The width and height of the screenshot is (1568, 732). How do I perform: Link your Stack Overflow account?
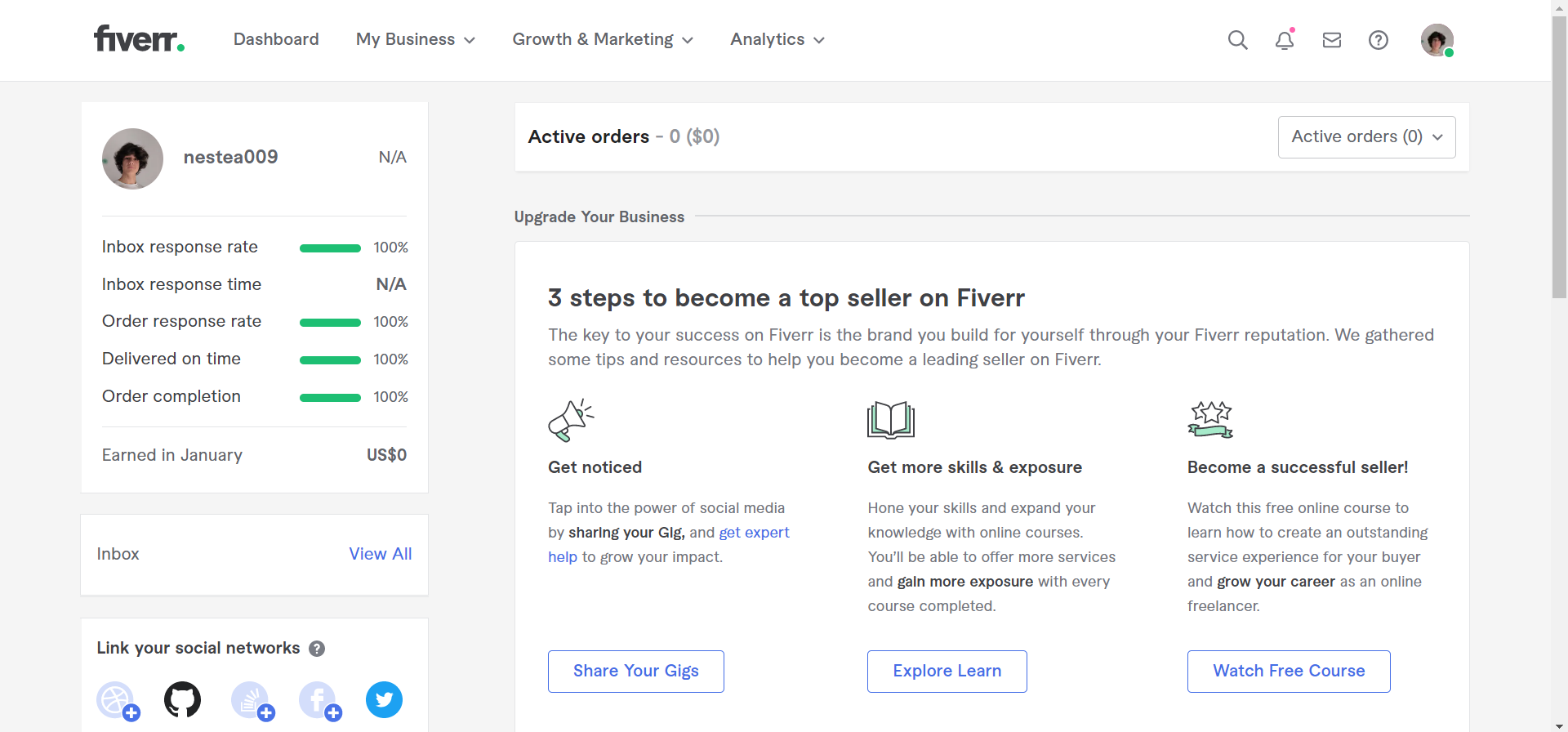point(251,700)
